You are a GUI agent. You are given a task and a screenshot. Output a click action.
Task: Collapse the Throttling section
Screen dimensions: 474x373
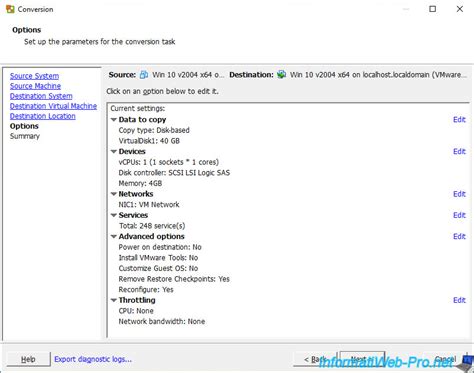point(114,300)
